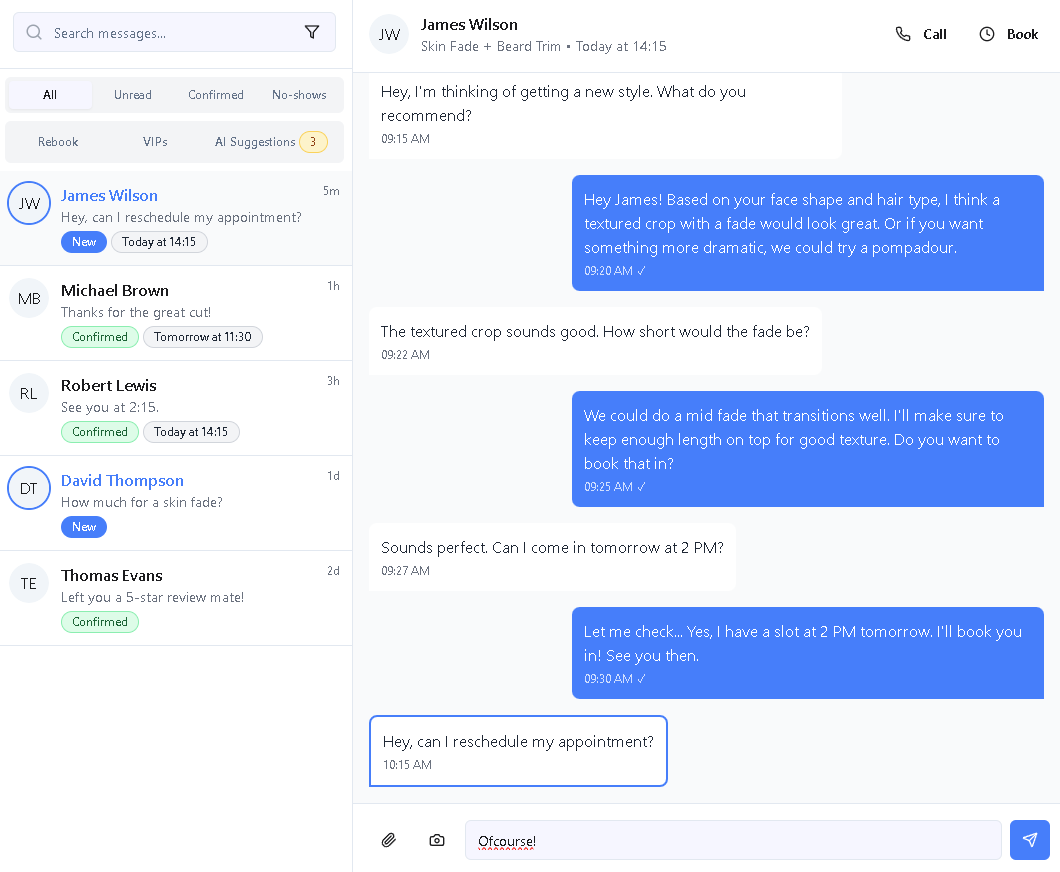Open Michael Brown conversation
The height and width of the screenshot is (872, 1060).
(x=176, y=314)
